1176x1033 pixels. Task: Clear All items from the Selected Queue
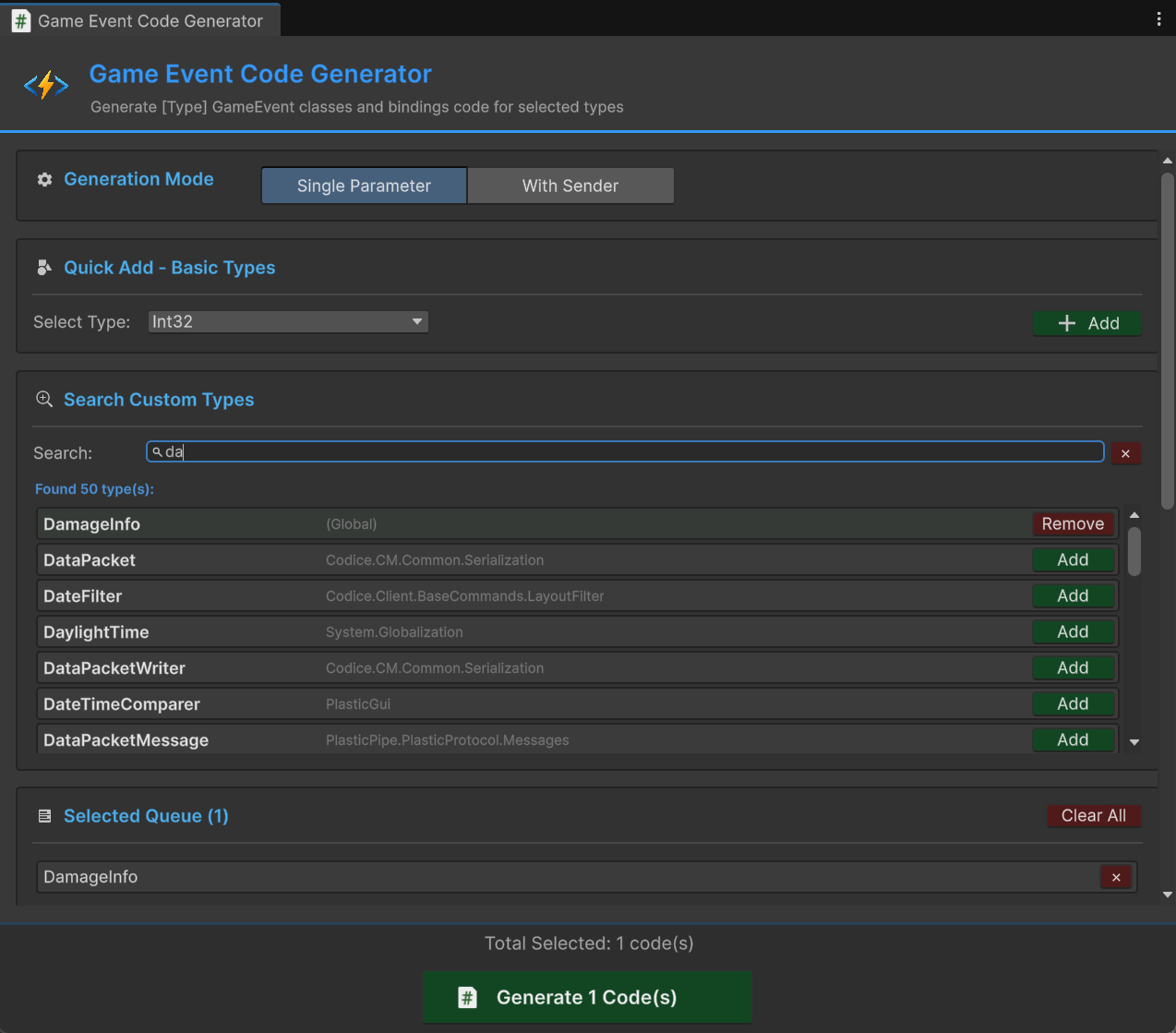(1094, 815)
